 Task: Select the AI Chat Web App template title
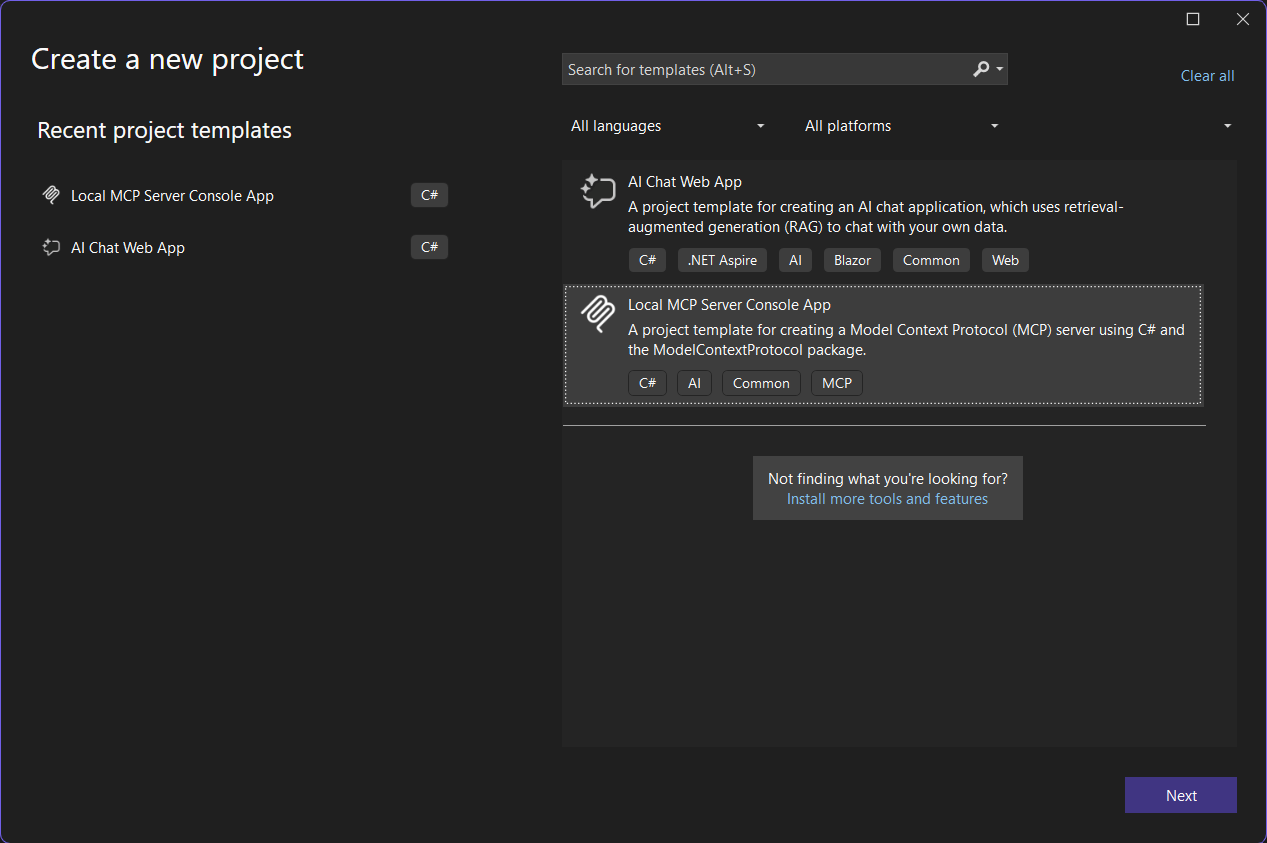[685, 182]
